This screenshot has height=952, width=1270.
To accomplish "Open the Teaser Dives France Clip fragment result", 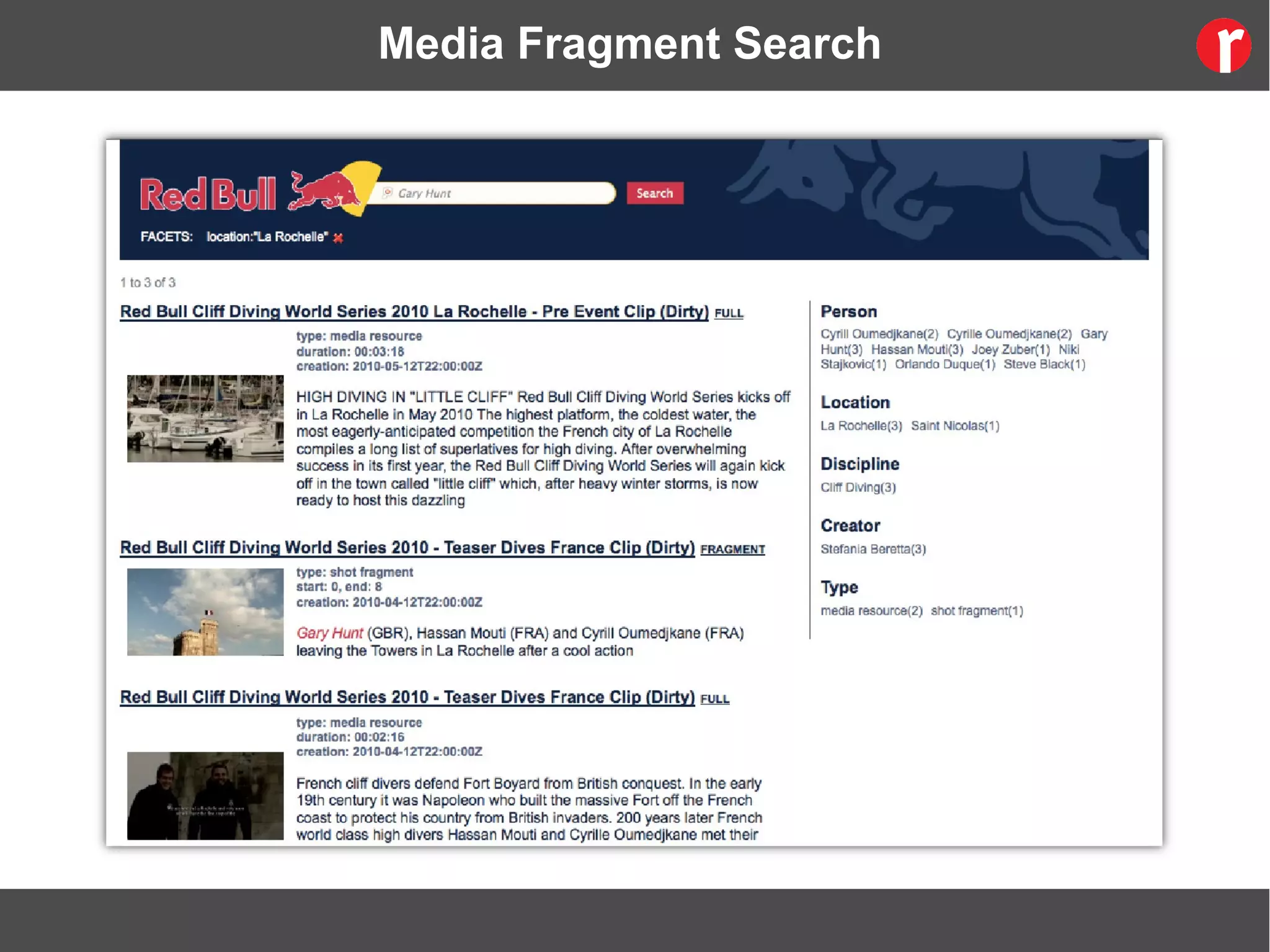I will coord(407,548).
